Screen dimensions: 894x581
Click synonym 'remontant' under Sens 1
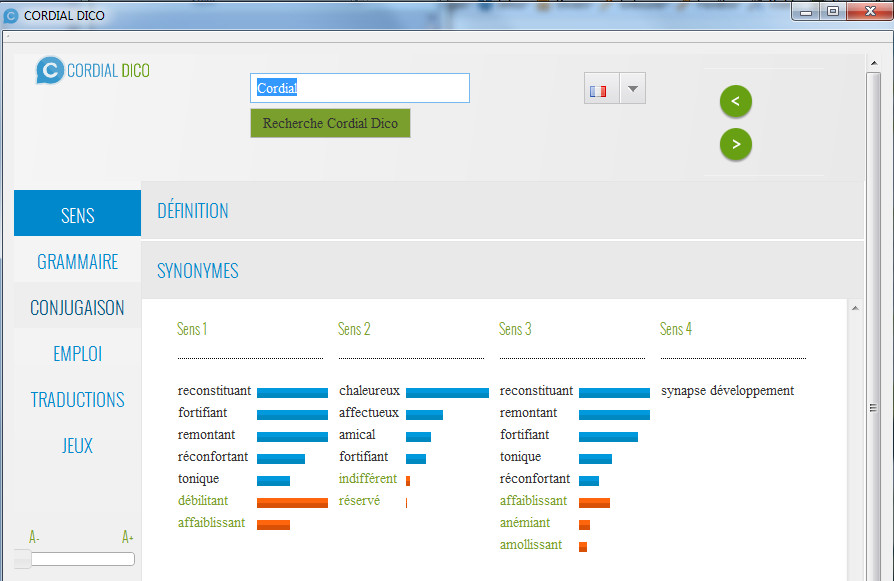click(x=206, y=434)
